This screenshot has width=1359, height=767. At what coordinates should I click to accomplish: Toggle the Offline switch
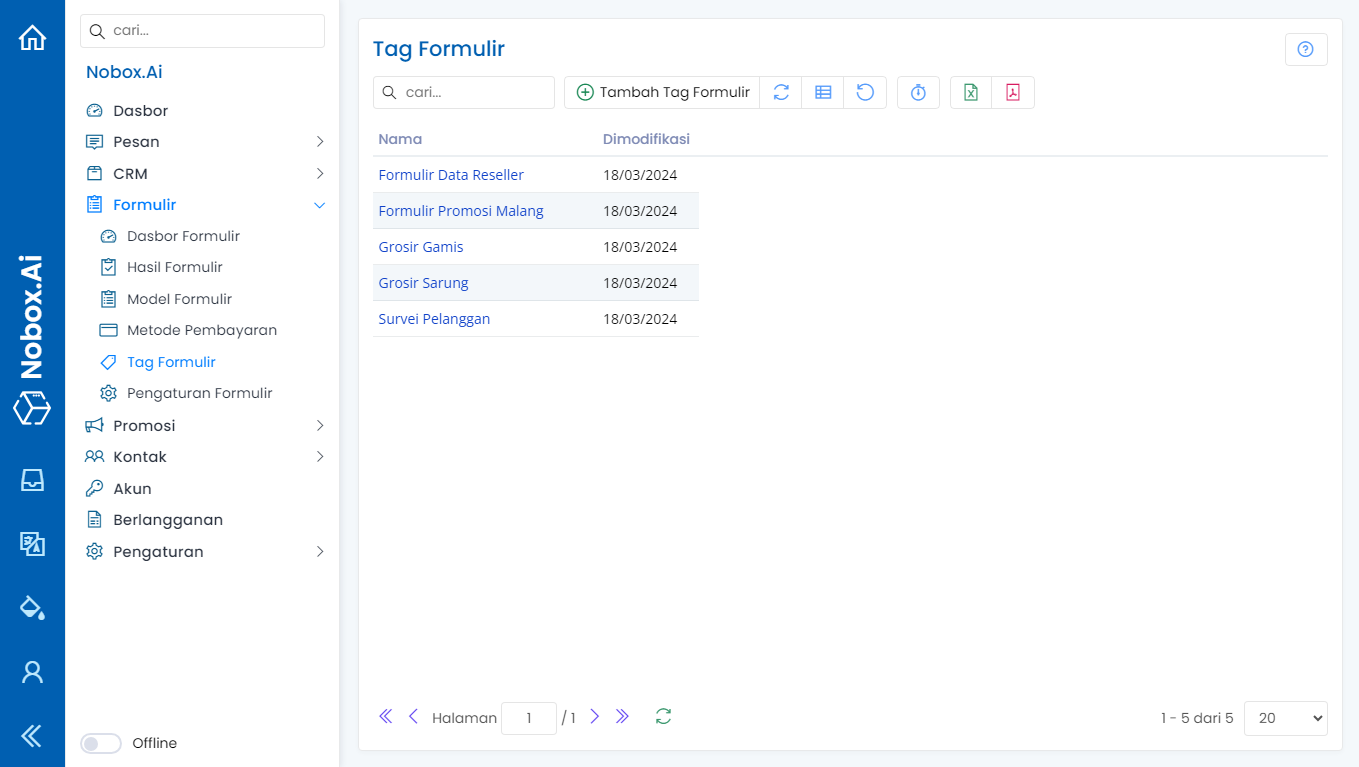[x=101, y=743]
